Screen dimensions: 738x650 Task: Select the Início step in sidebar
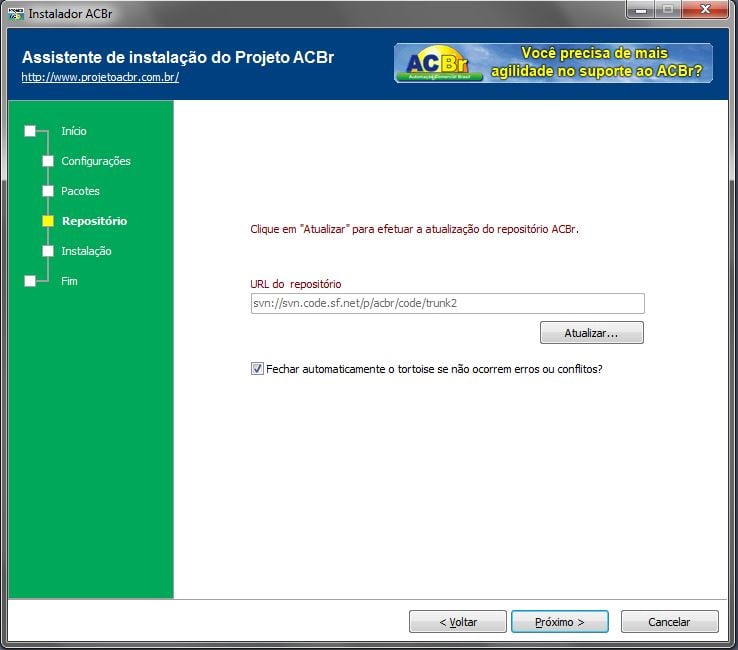74,131
